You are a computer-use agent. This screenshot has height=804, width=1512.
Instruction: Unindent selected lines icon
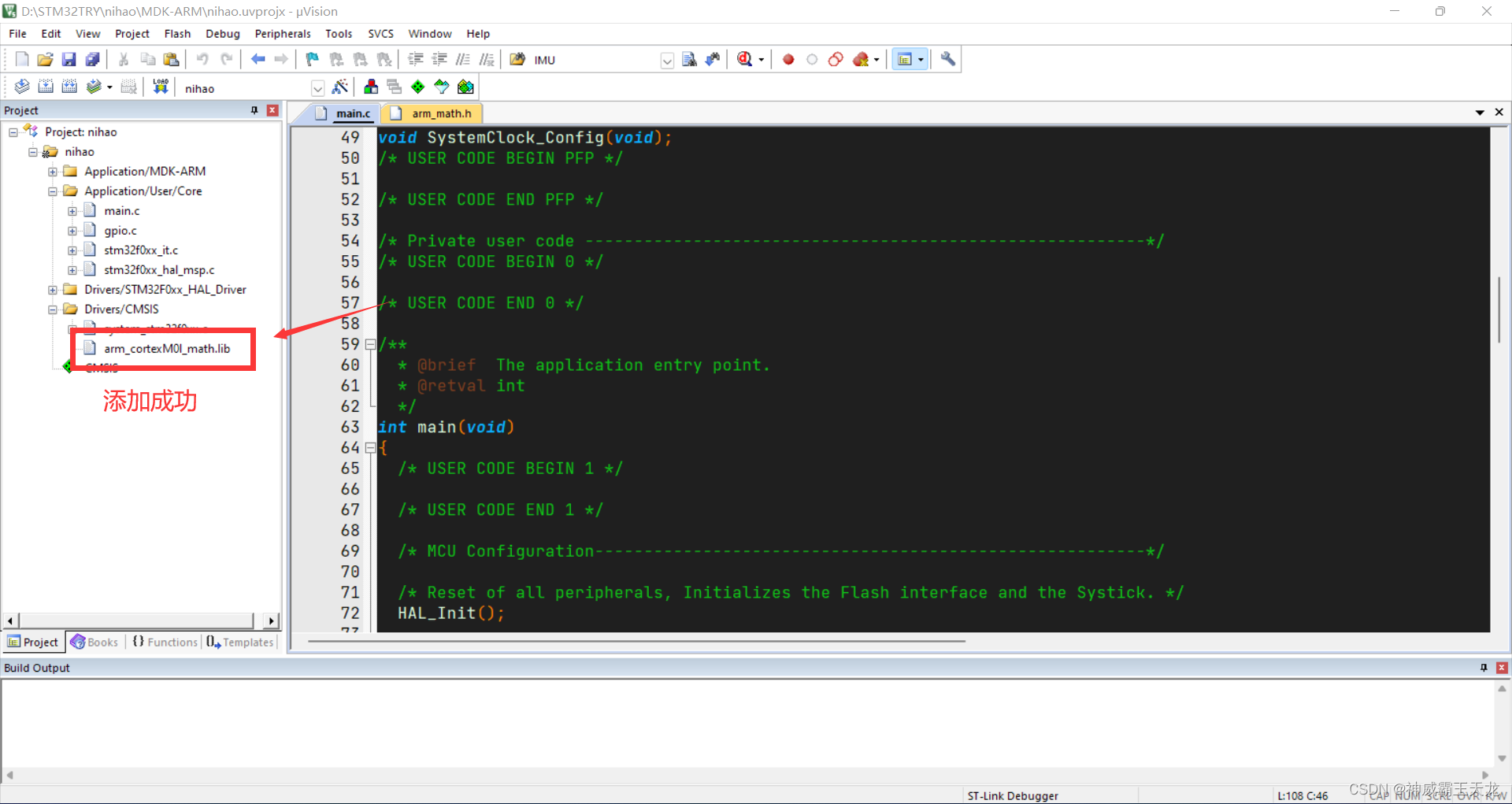click(439, 59)
